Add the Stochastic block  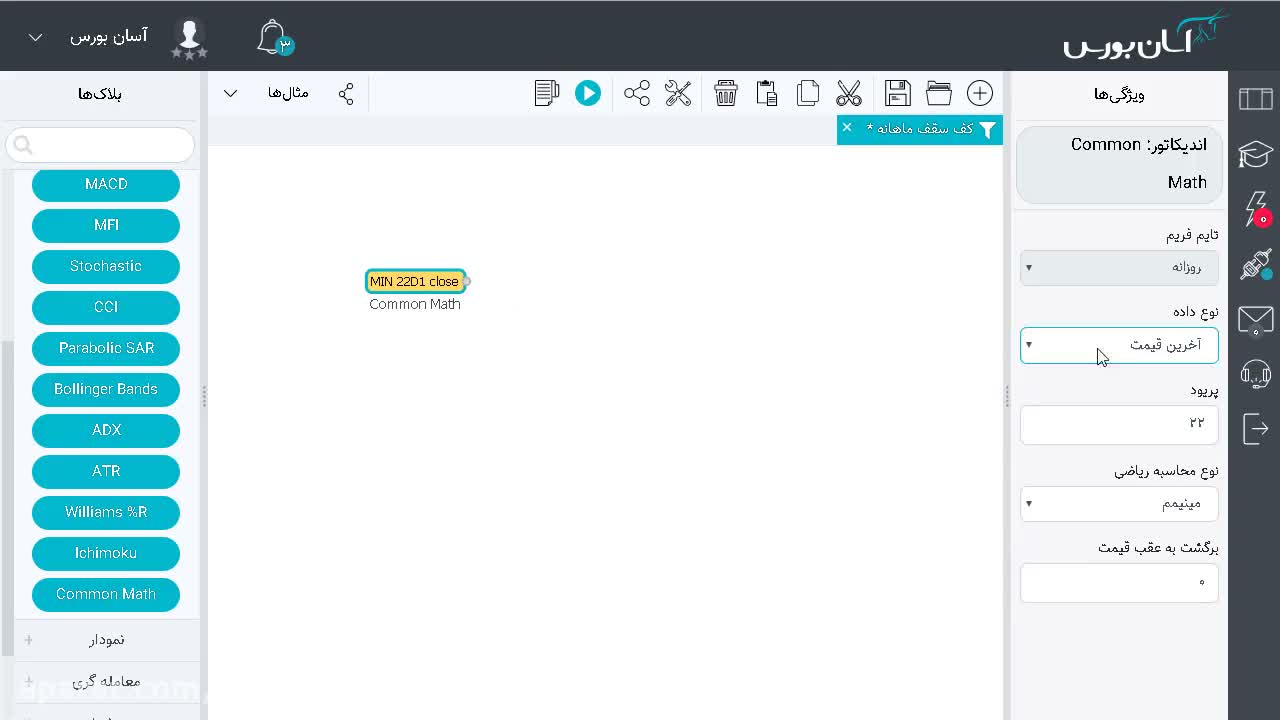coord(106,266)
